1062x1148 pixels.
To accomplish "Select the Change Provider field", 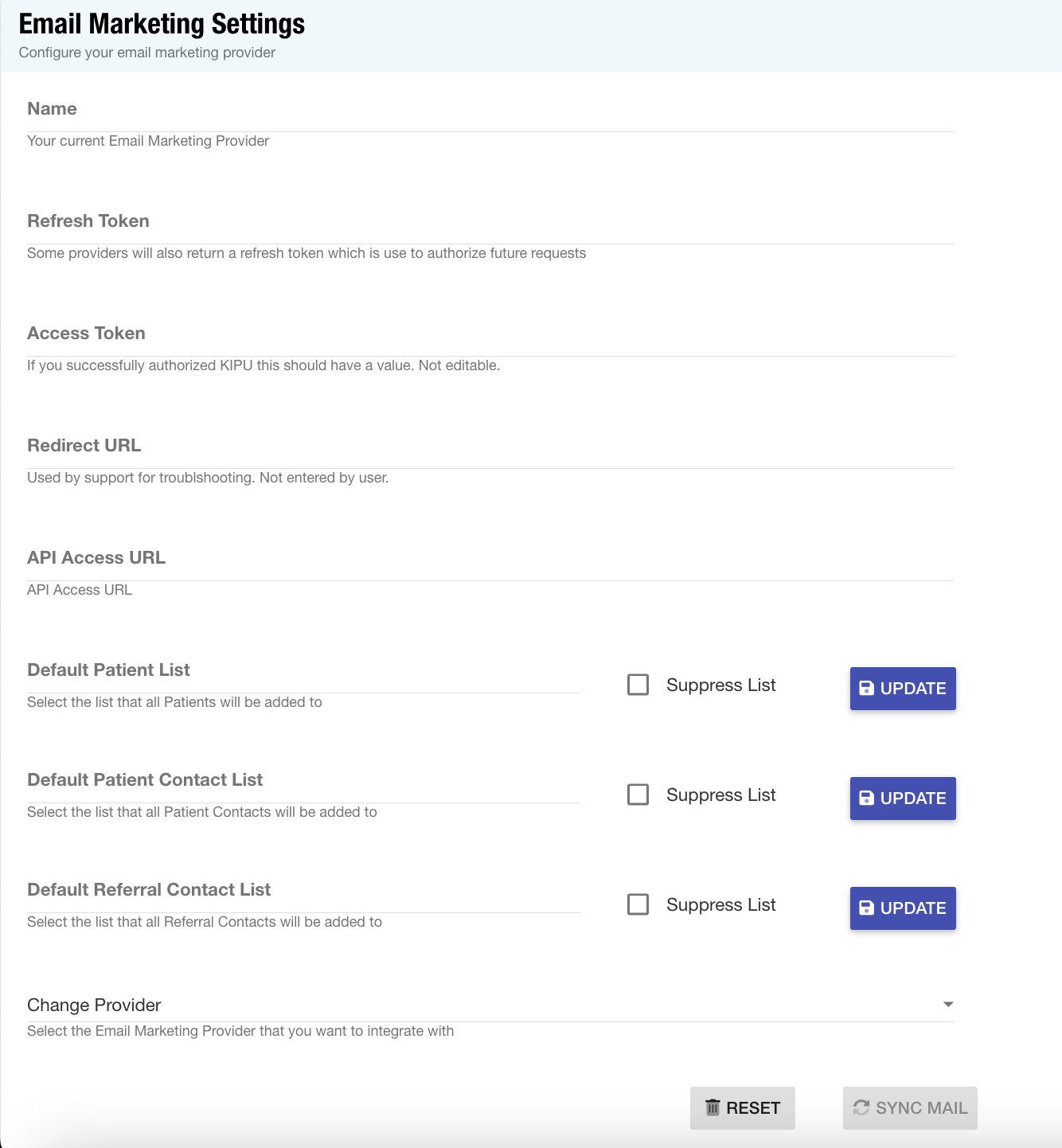I will 478,1005.
